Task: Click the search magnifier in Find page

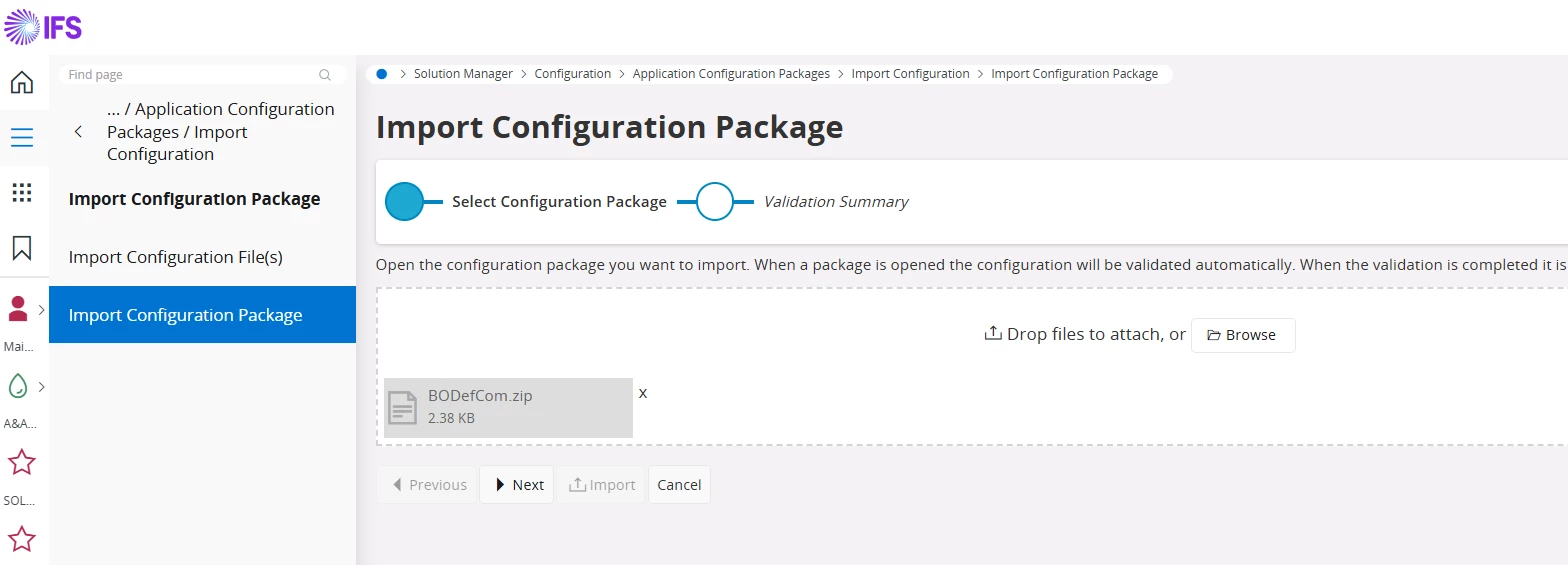Action: [325, 75]
